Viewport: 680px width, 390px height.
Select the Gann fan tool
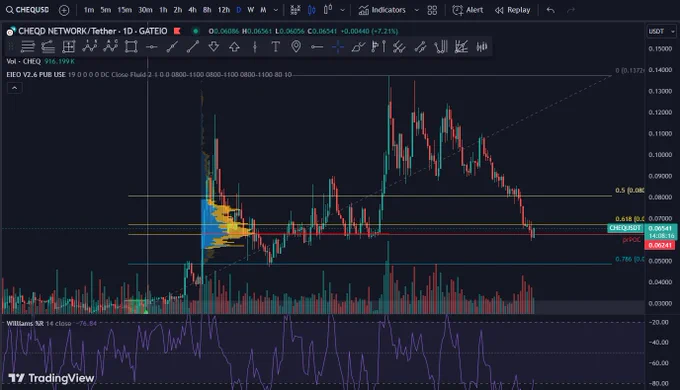pyautogui.click(x=461, y=46)
